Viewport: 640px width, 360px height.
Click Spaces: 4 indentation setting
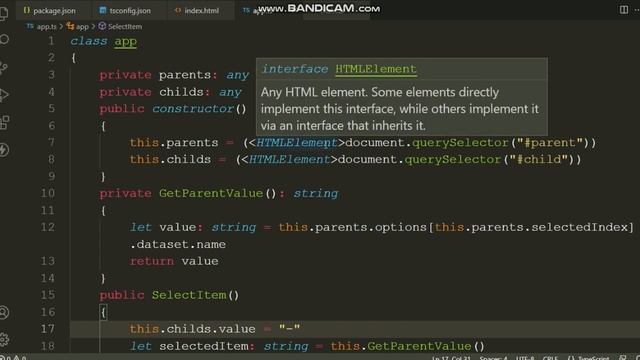point(493,358)
